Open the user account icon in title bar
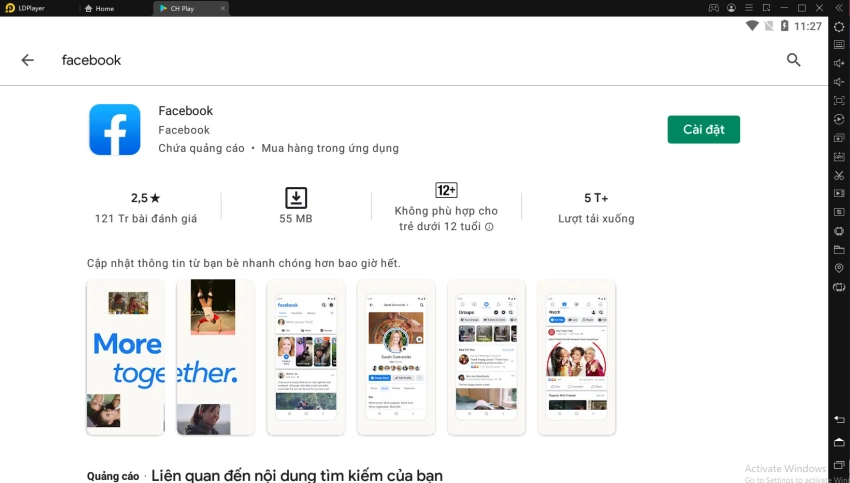 [x=731, y=8]
